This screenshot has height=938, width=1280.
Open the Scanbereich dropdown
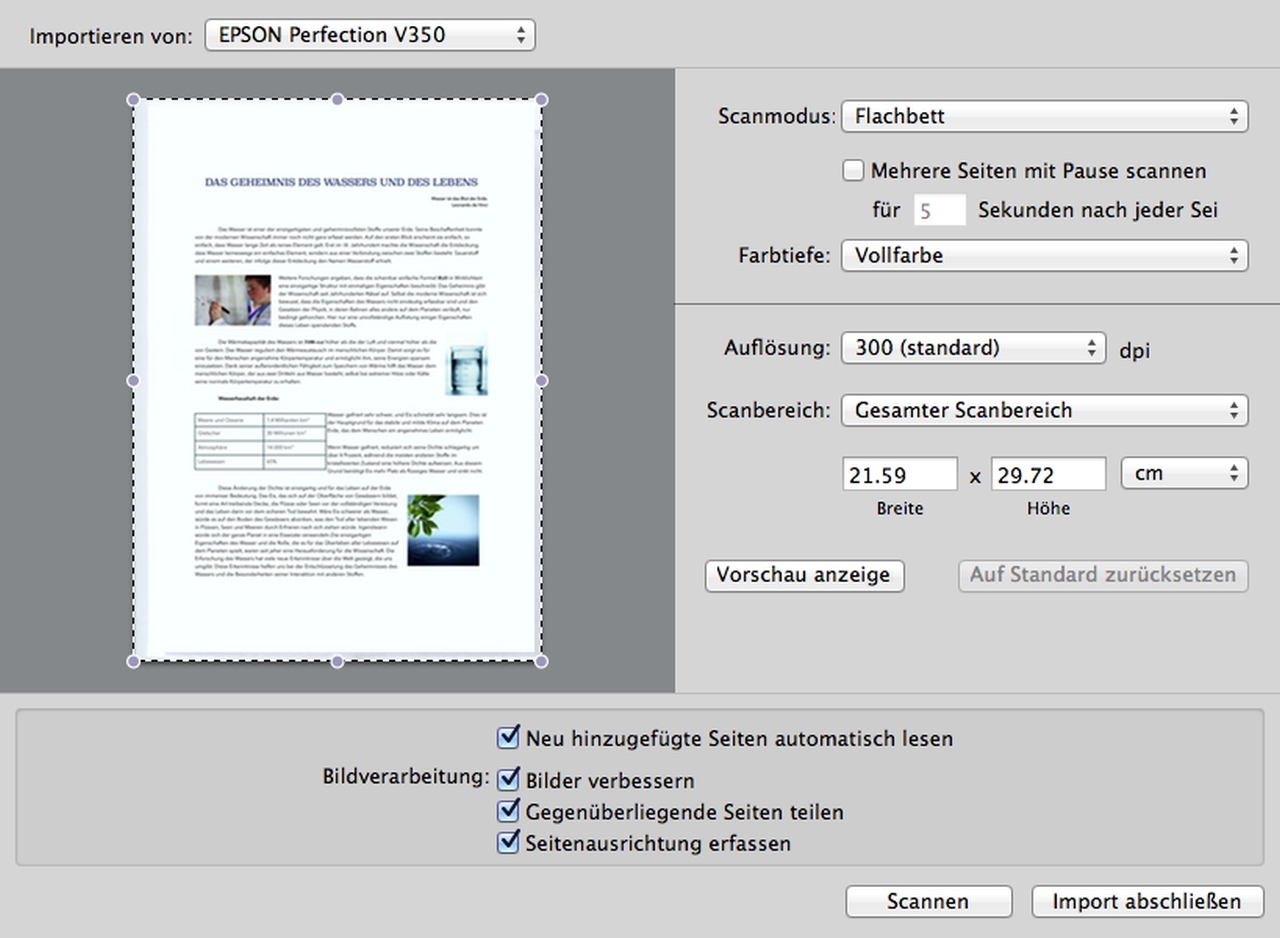[x=1045, y=410]
